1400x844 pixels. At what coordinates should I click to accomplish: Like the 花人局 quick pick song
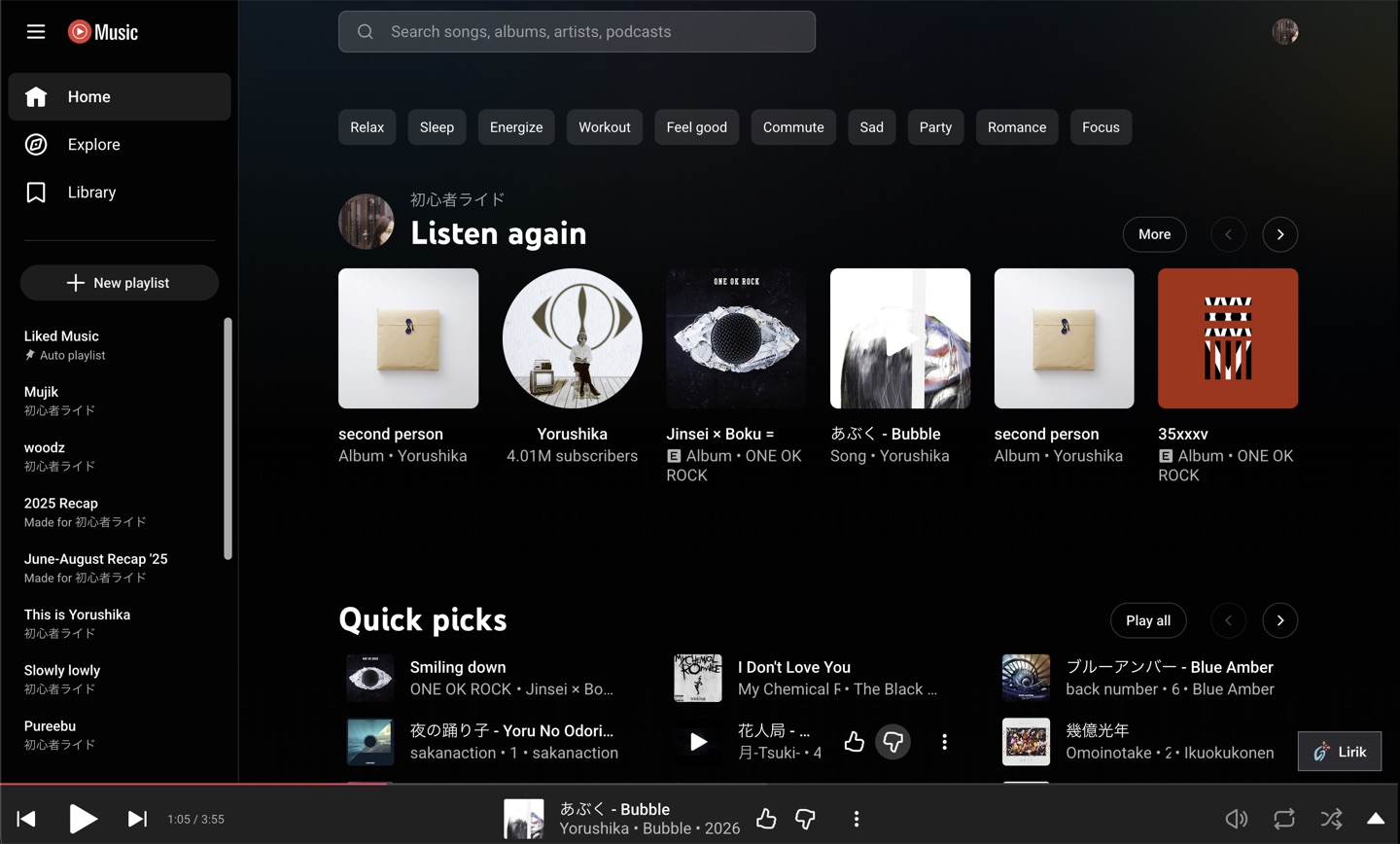tap(855, 742)
